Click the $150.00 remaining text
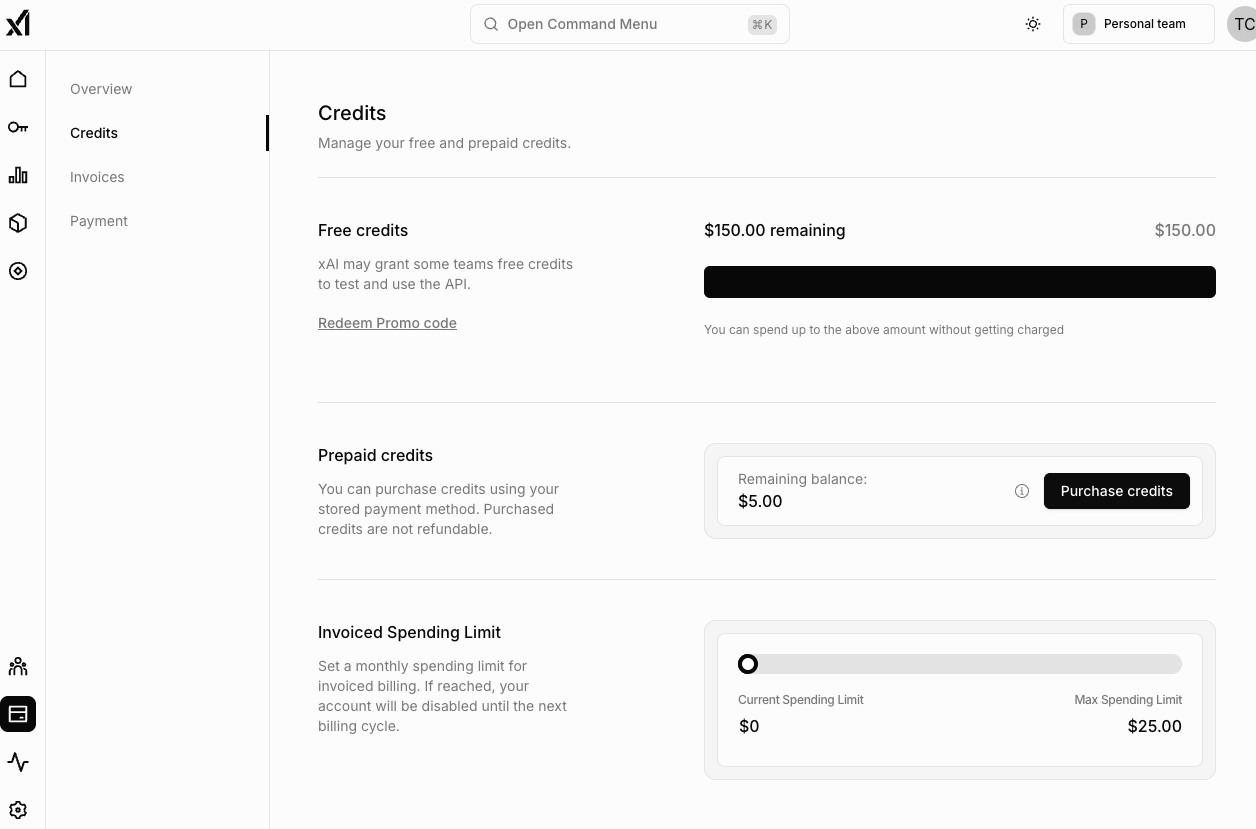Image resolution: width=1256 pixels, height=829 pixels. click(775, 230)
